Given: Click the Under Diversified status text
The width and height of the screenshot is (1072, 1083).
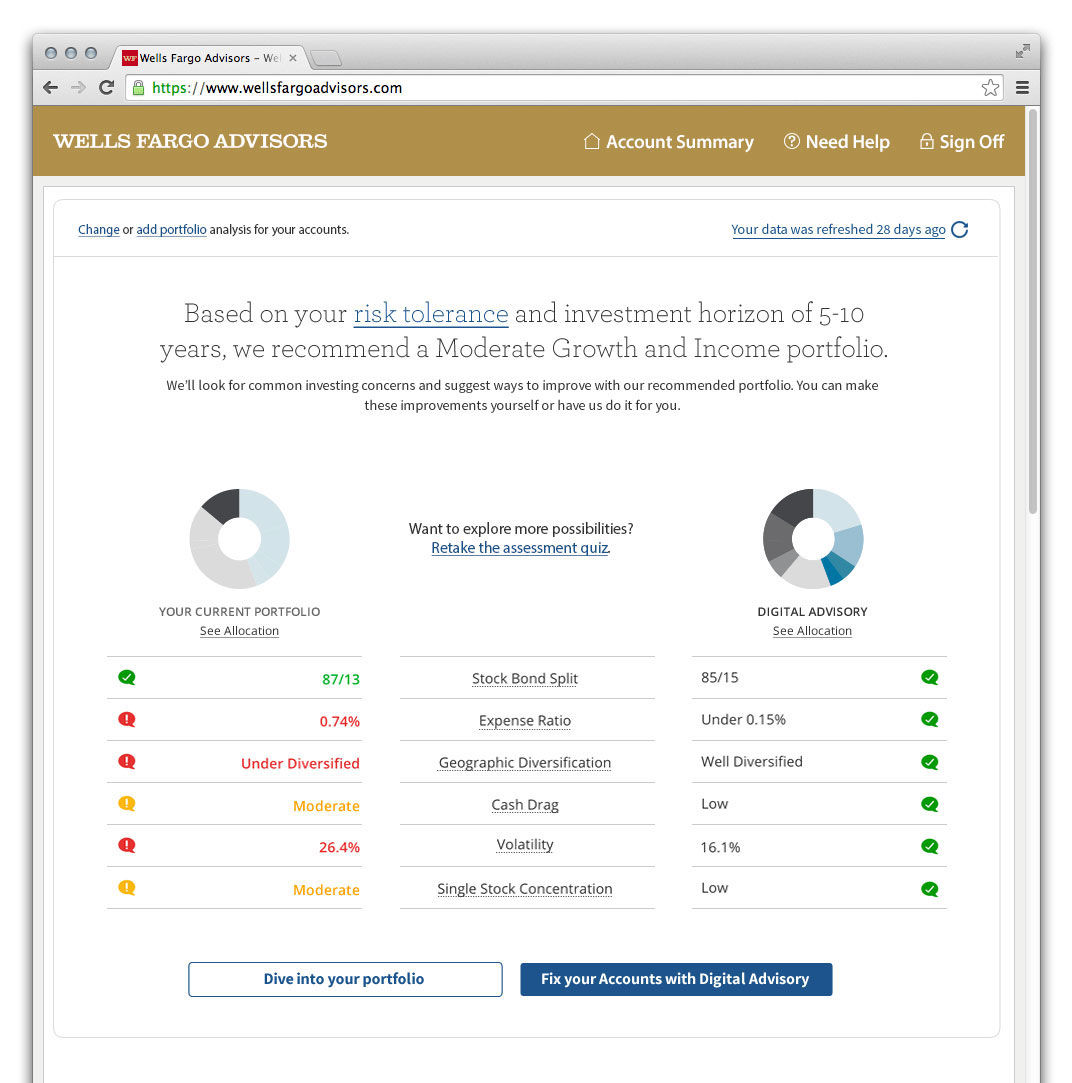Looking at the screenshot, I should pos(300,763).
